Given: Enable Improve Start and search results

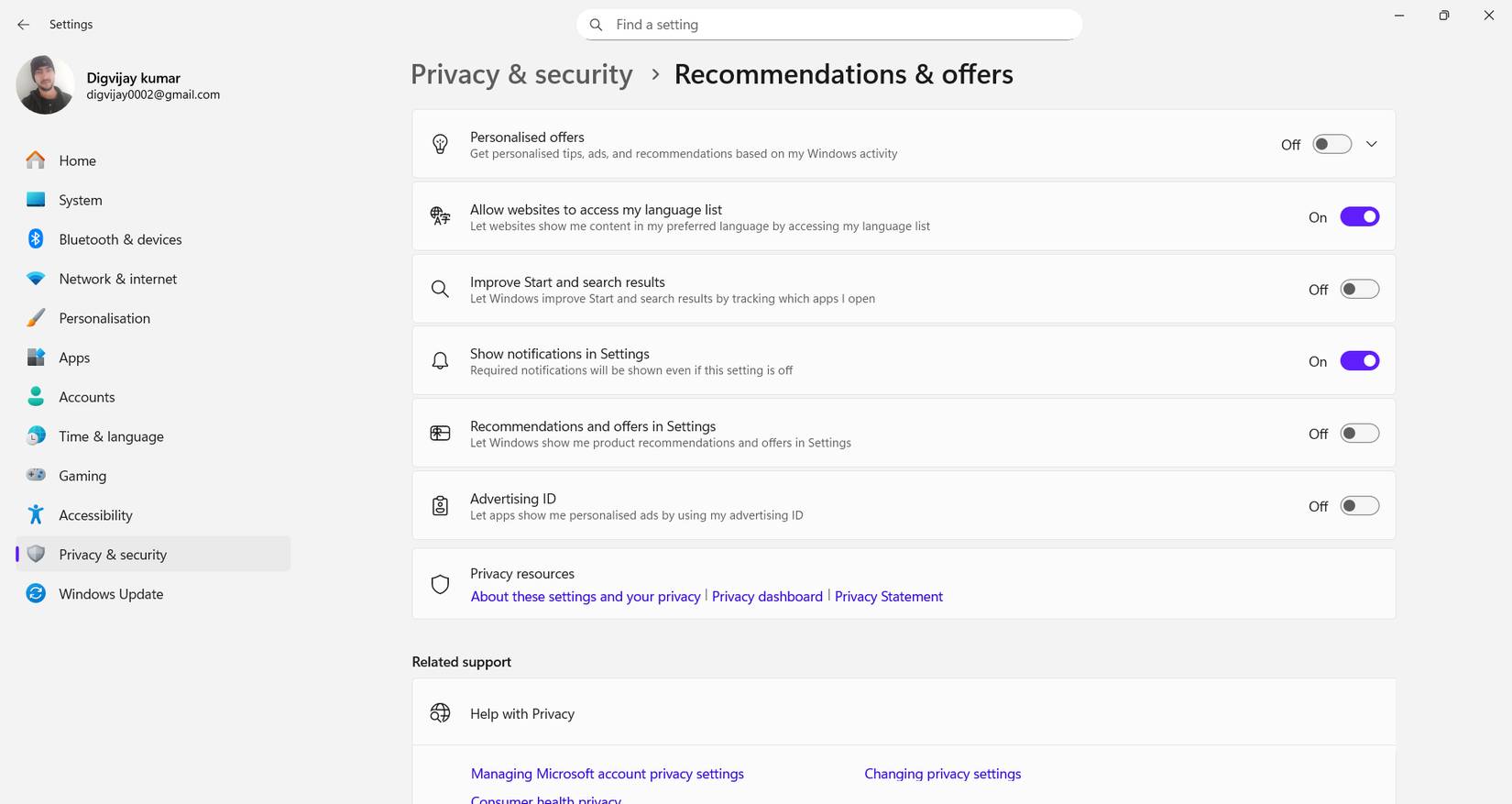Looking at the screenshot, I should click(x=1359, y=290).
